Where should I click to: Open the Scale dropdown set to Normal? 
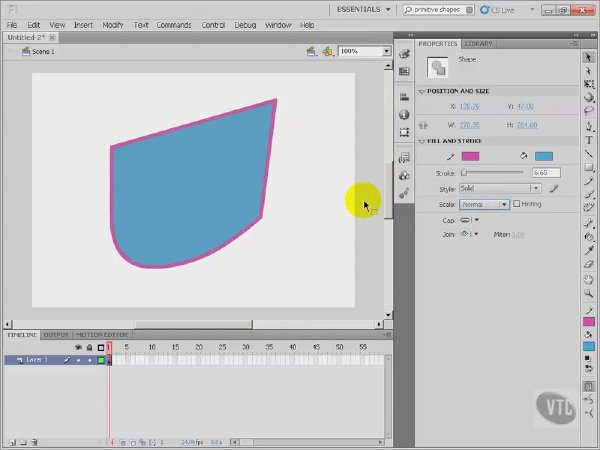[x=484, y=204]
